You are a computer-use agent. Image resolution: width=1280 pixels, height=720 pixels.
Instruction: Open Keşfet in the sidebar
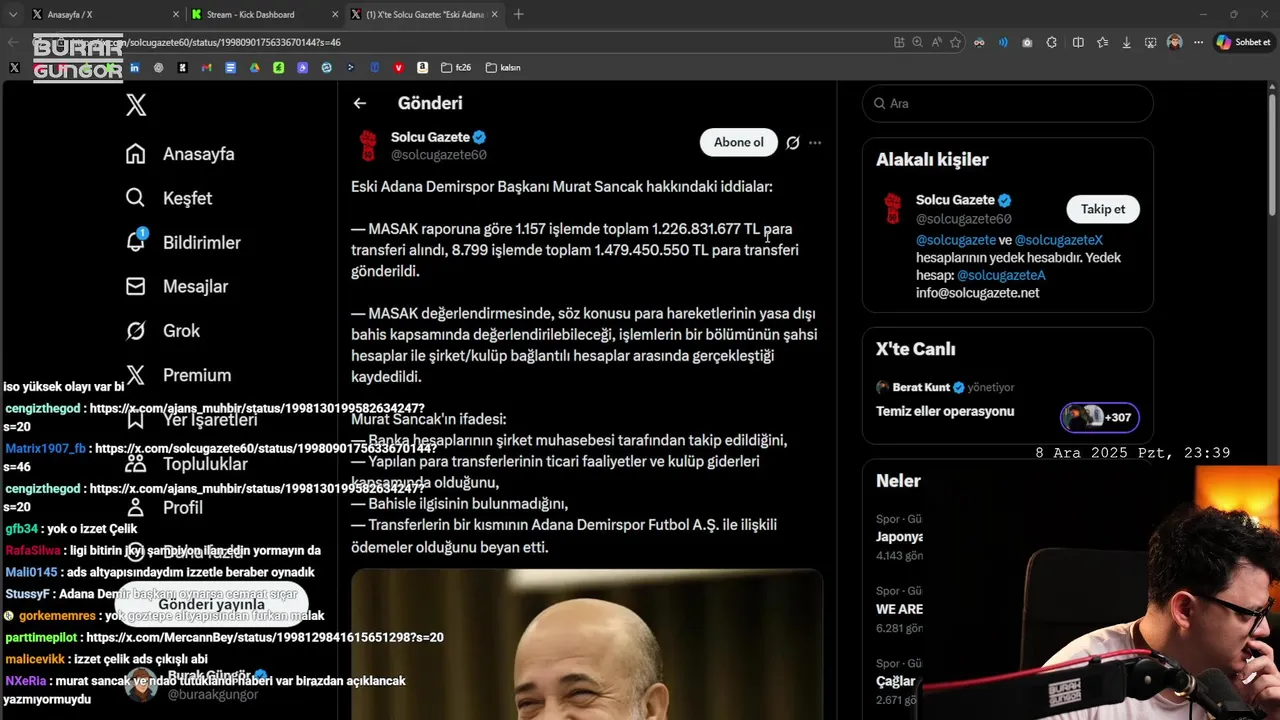pyautogui.click(x=169, y=198)
